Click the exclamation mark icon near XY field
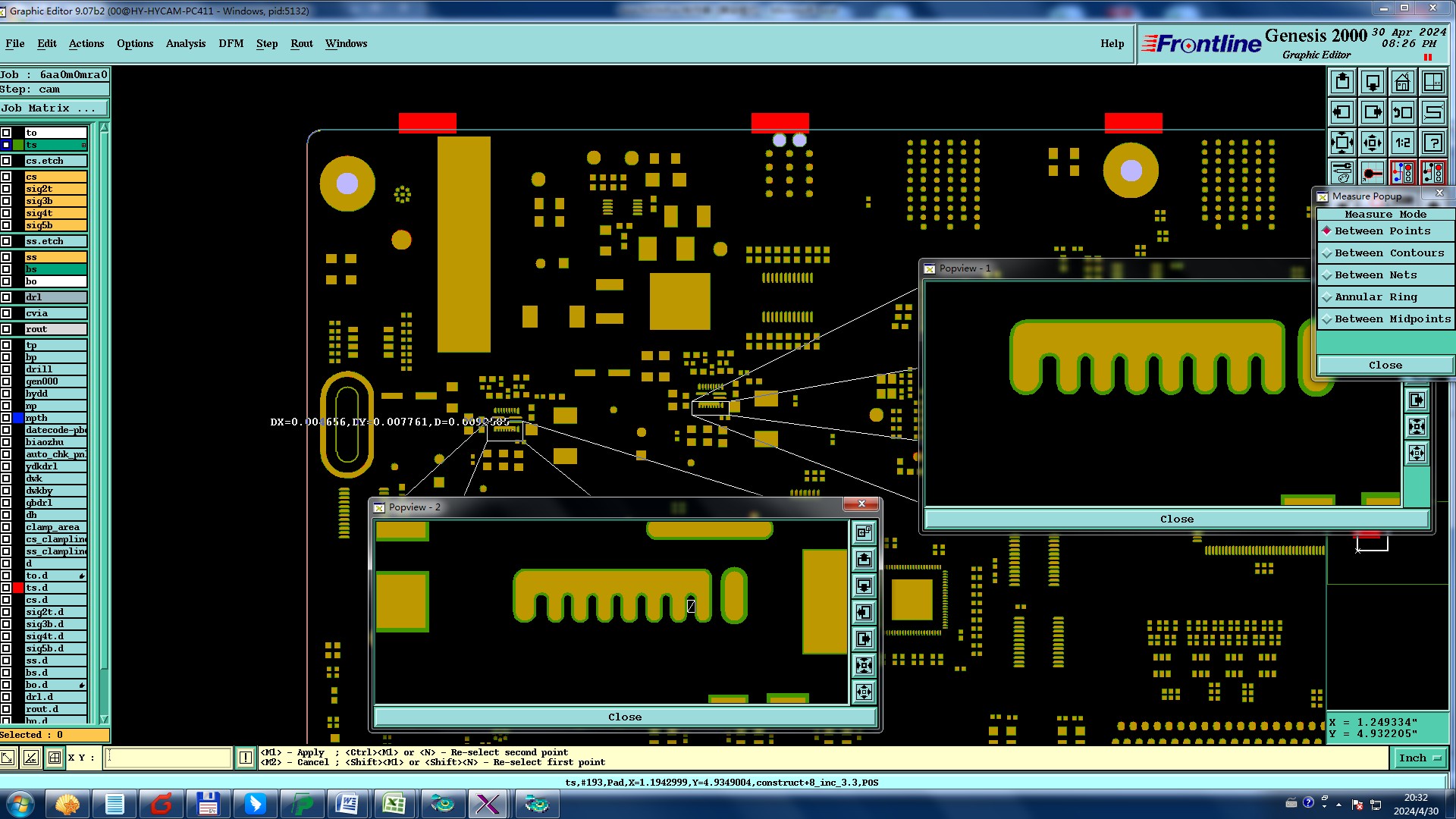1456x819 pixels. click(x=246, y=758)
